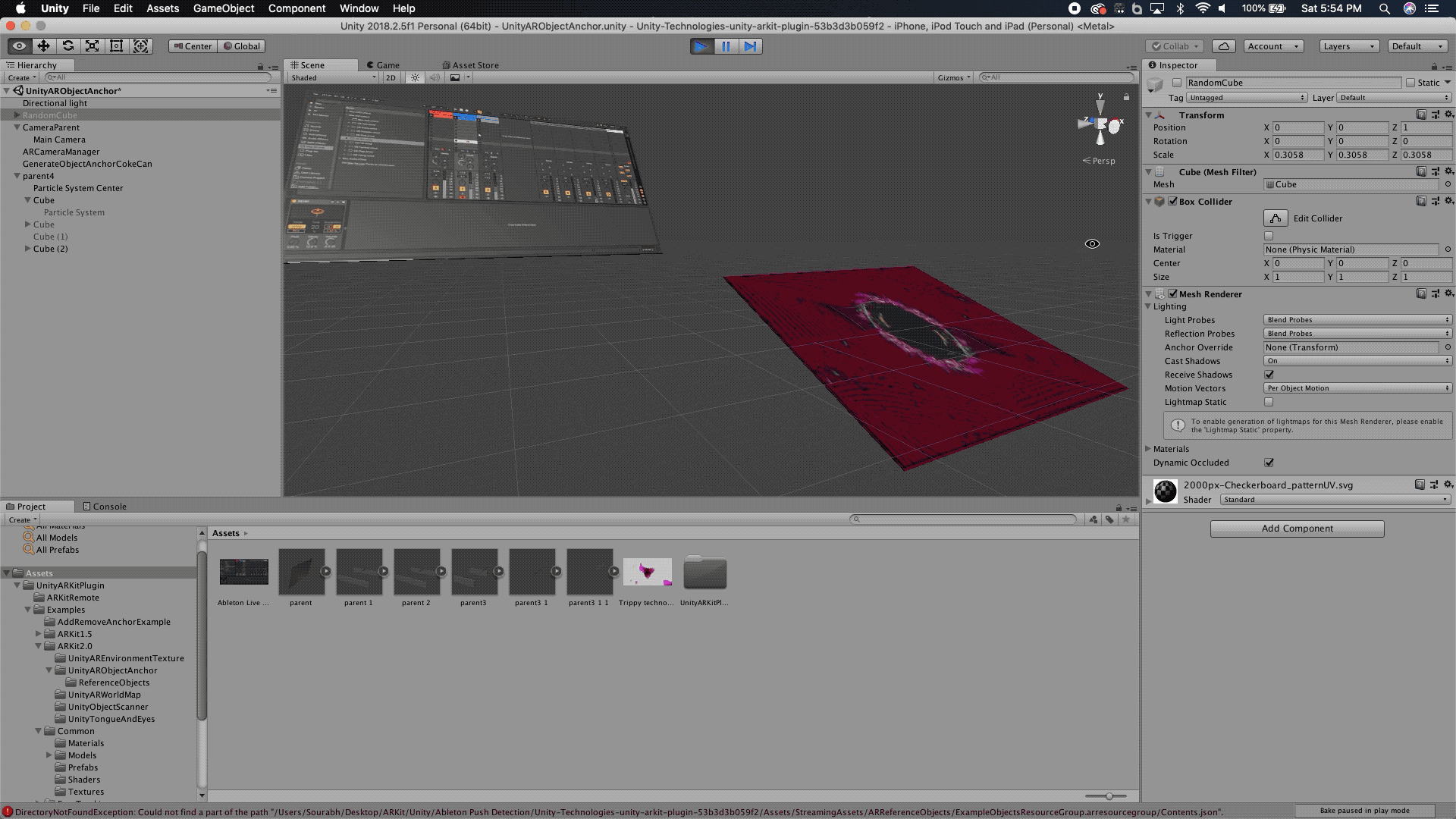Open macOS Spotlight search
The height and width of the screenshot is (819, 1456).
coord(1384,8)
